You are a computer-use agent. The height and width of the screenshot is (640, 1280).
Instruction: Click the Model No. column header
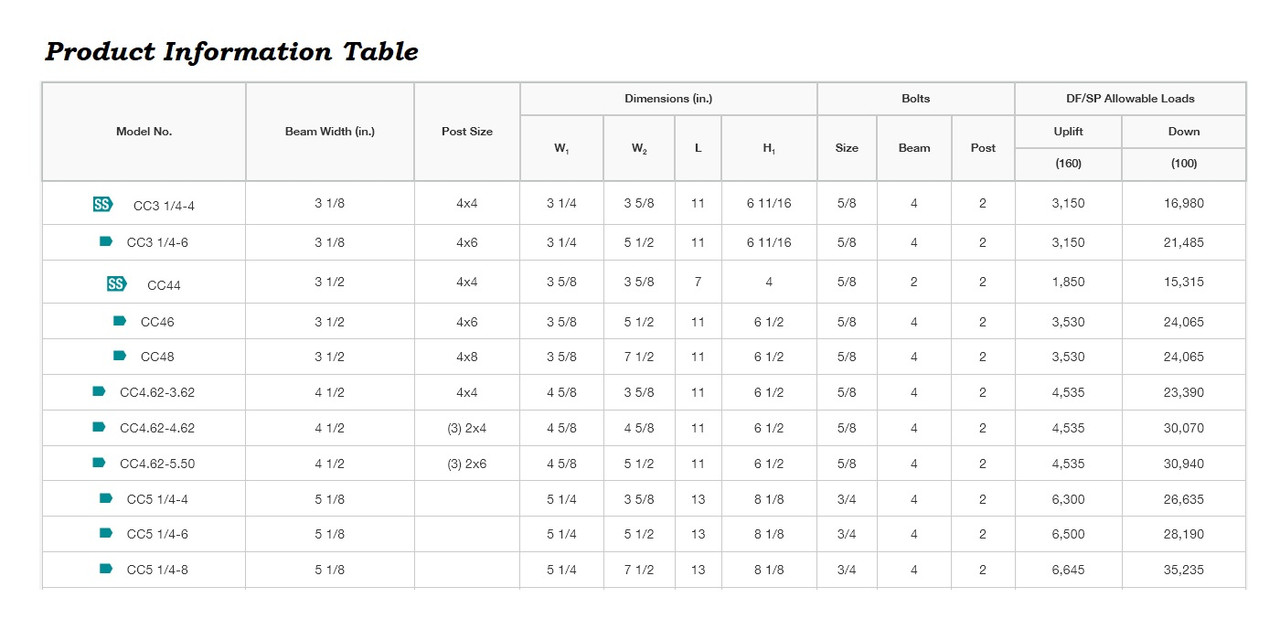coord(144,132)
